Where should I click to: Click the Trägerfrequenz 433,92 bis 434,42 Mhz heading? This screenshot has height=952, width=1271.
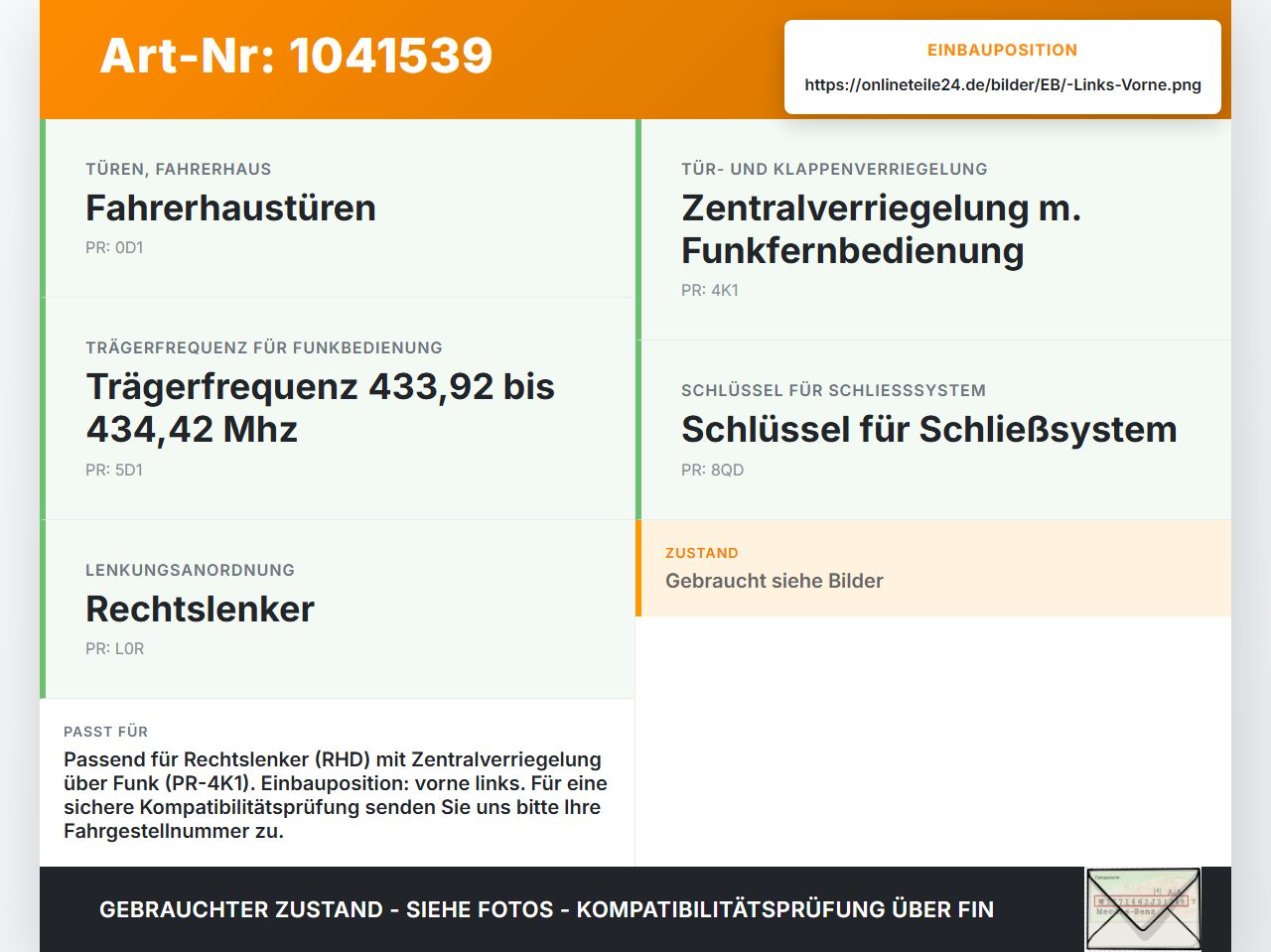coord(320,408)
